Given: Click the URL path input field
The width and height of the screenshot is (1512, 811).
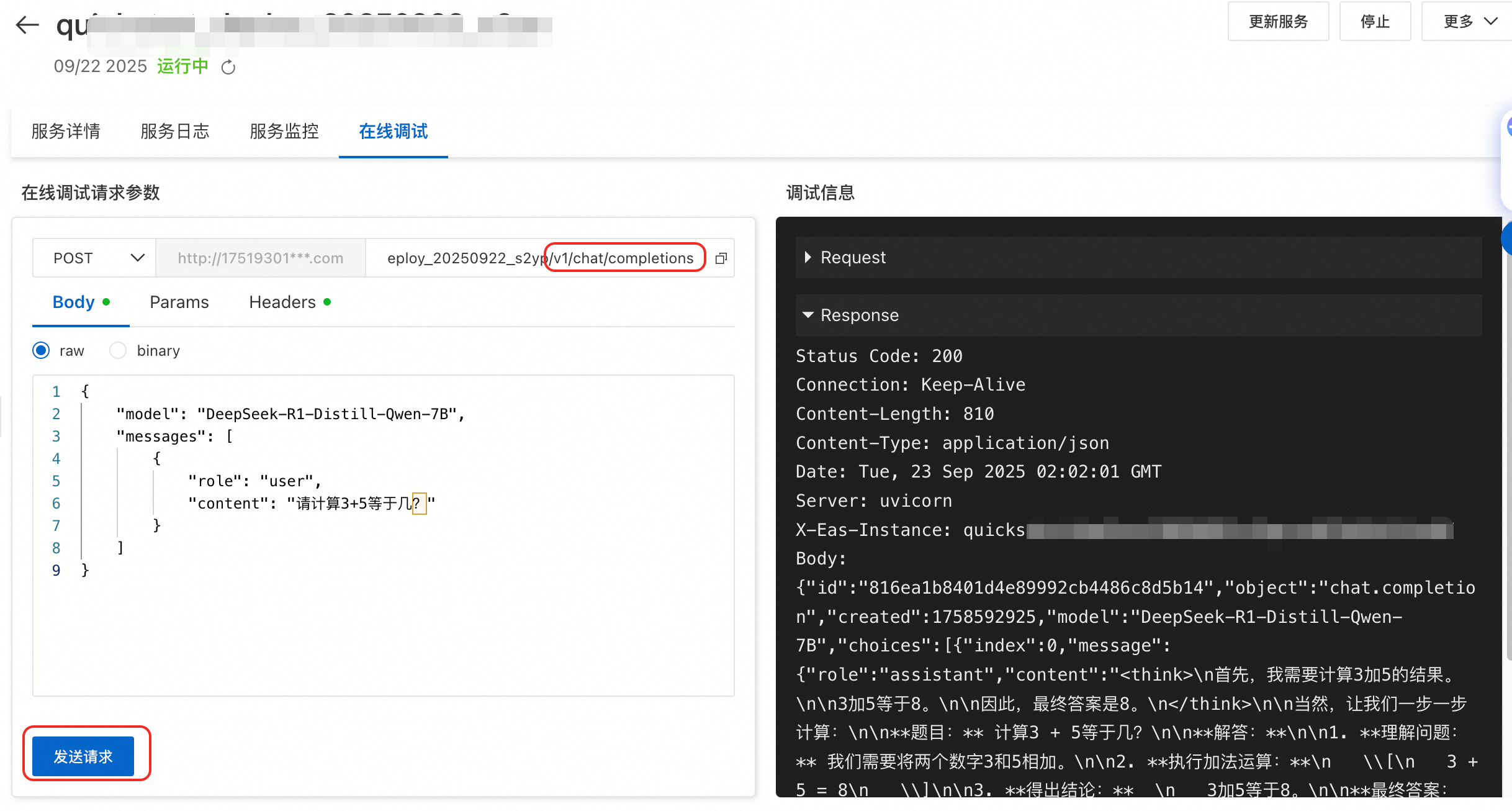Looking at the screenshot, I should click(x=534, y=258).
